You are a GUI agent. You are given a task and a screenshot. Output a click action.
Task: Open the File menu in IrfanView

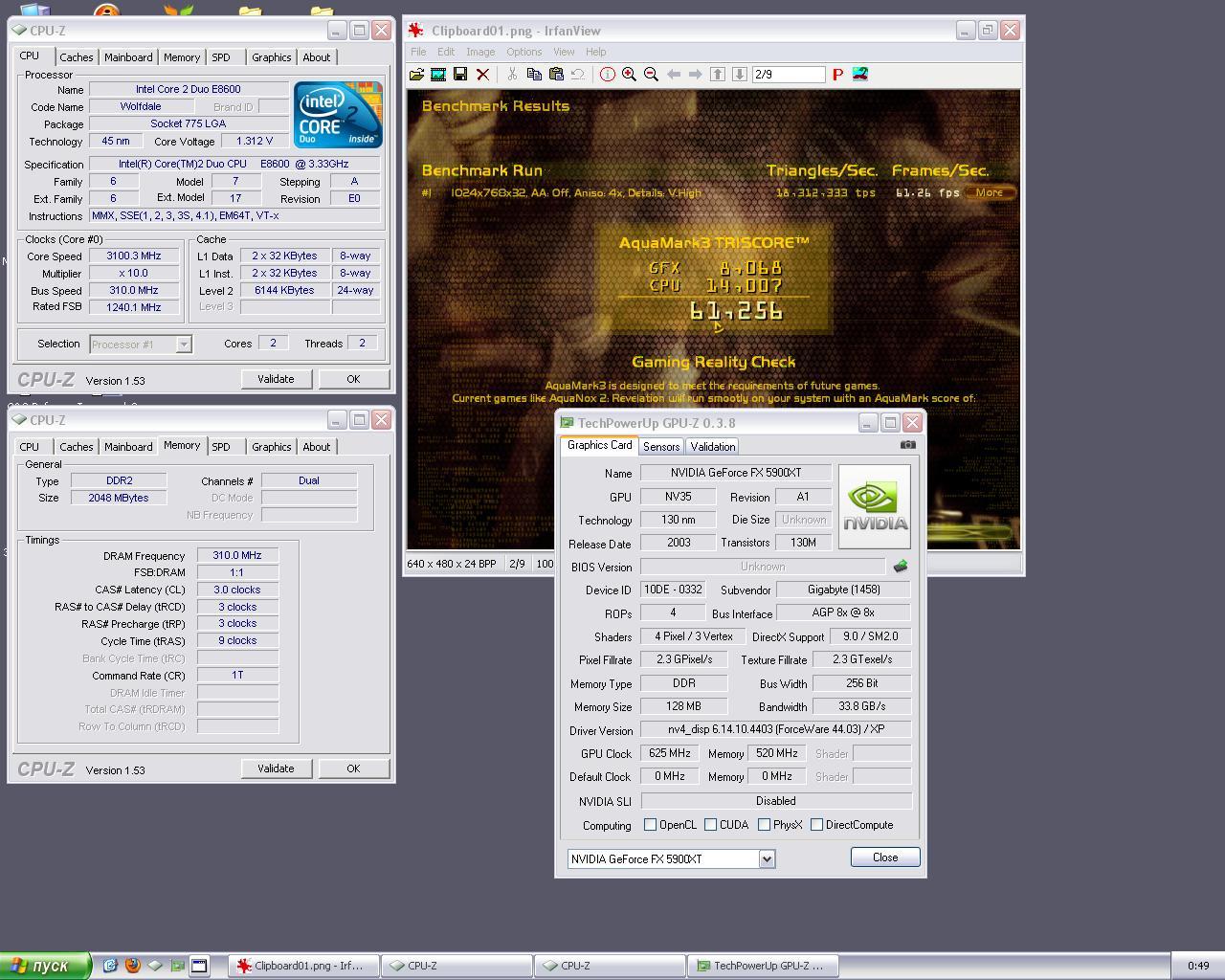tap(419, 52)
